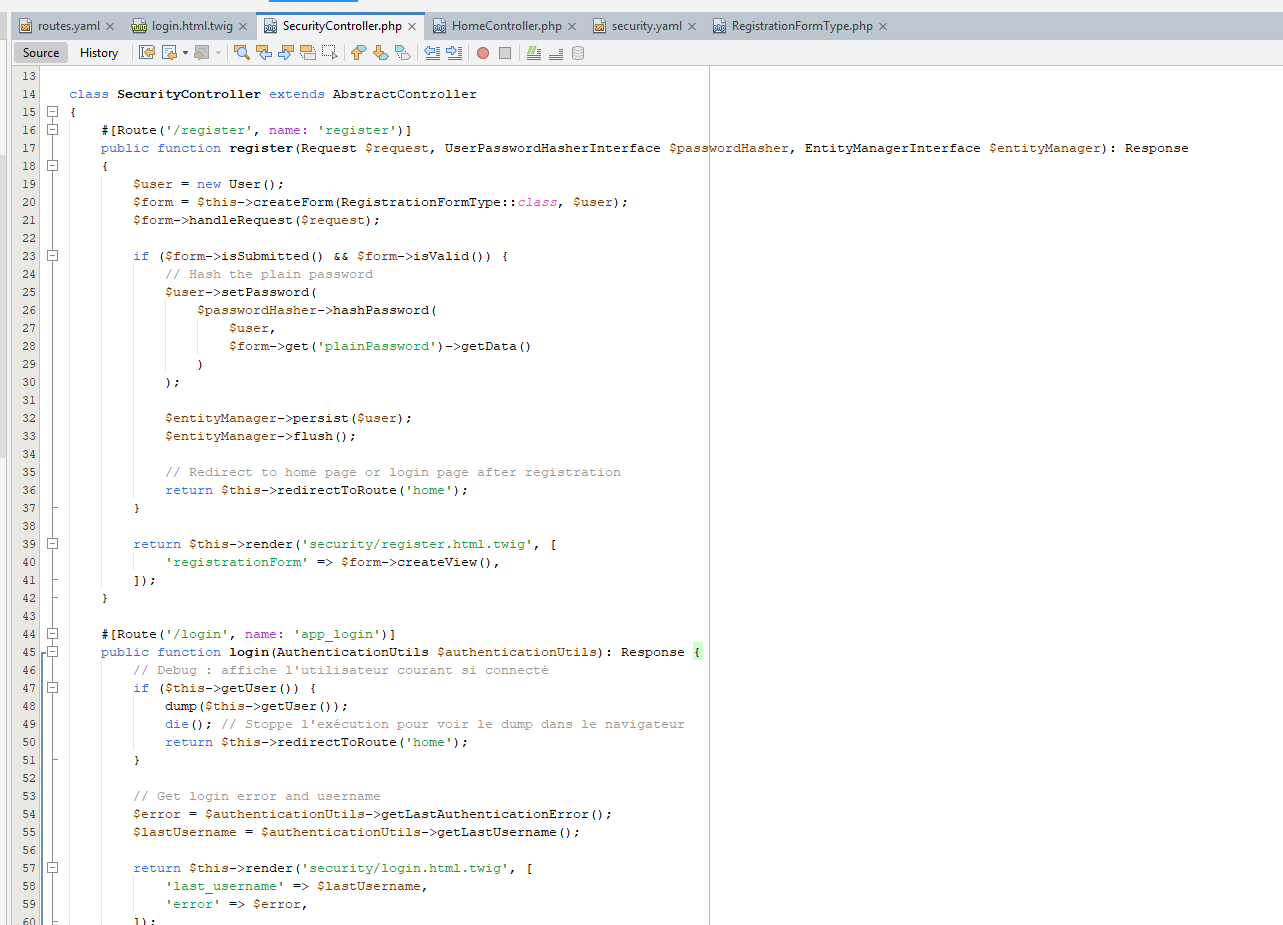Switch editor to History view

(x=99, y=53)
